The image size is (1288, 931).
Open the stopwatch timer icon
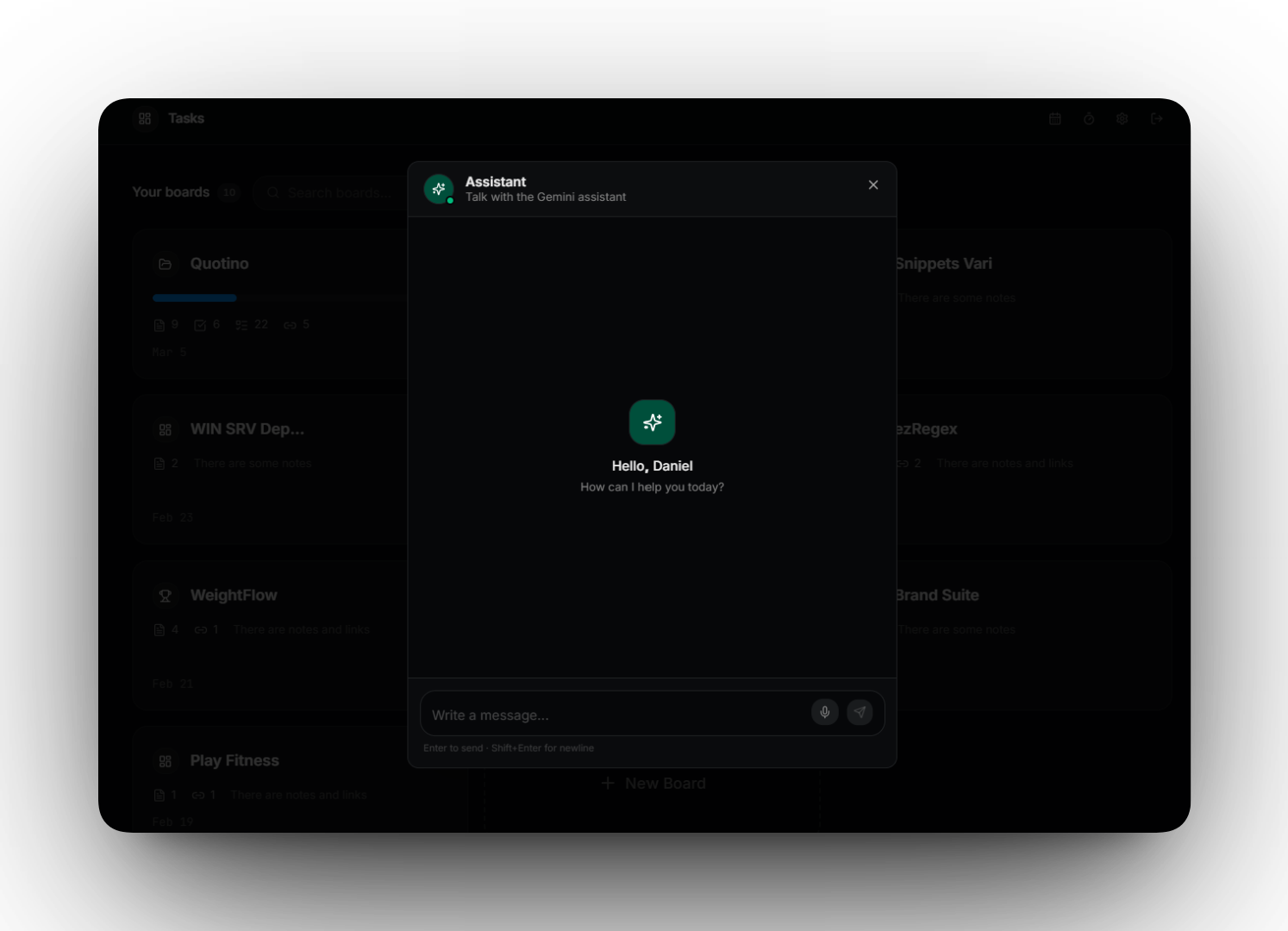click(1089, 119)
